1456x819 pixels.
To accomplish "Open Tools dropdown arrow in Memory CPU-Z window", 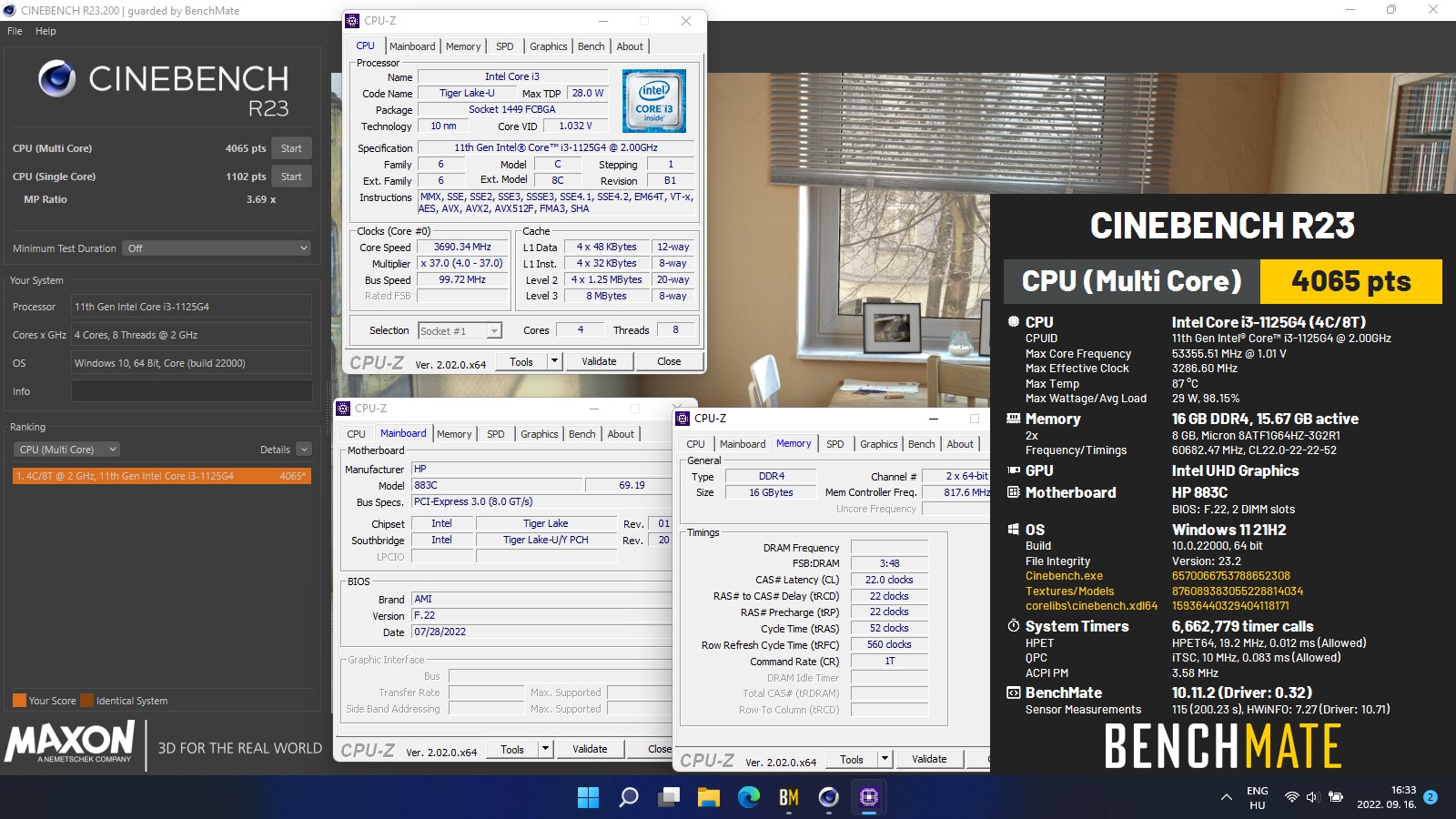I will tap(885, 760).
